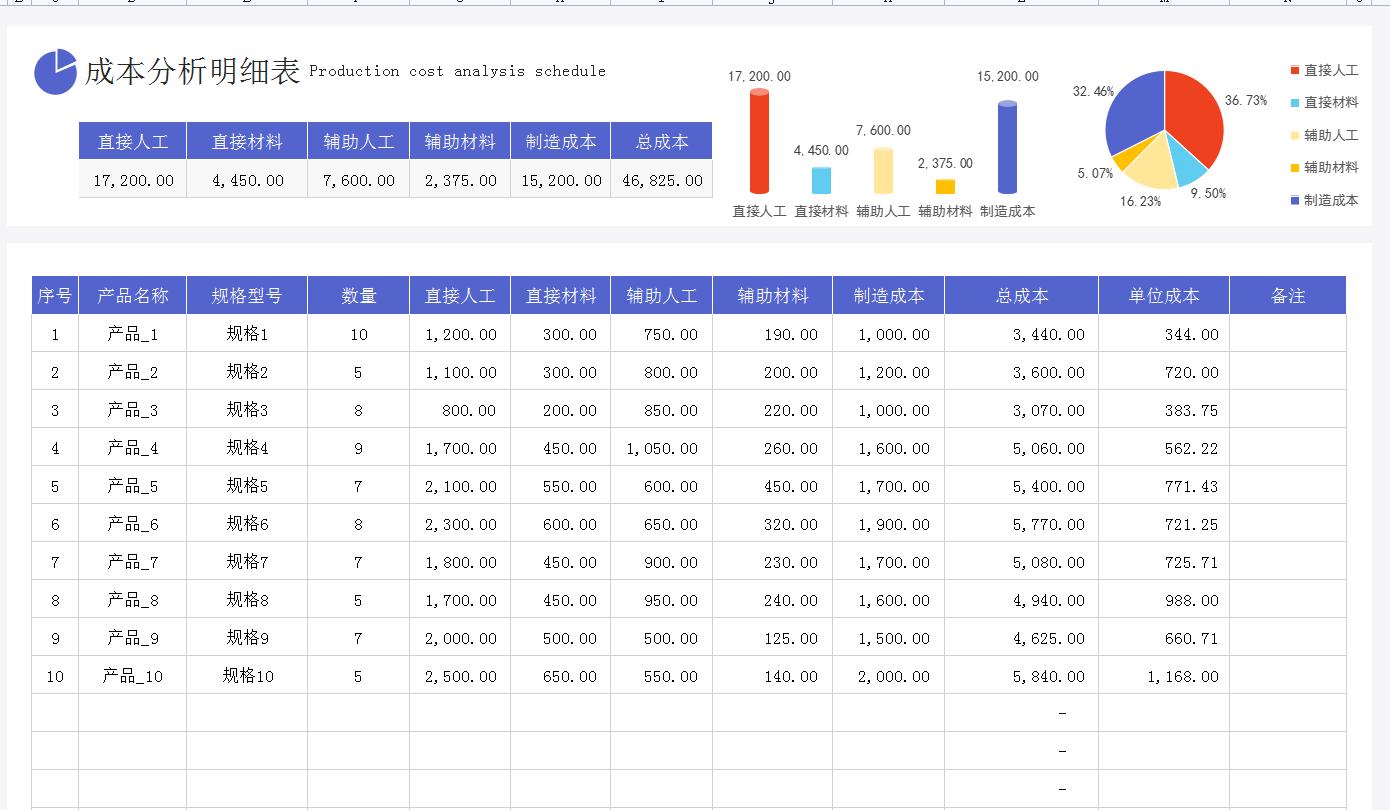The height and width of the screenshot is (810, 1390).
Task: Click the pie chart logo beside the title
Action: [59, 71]
